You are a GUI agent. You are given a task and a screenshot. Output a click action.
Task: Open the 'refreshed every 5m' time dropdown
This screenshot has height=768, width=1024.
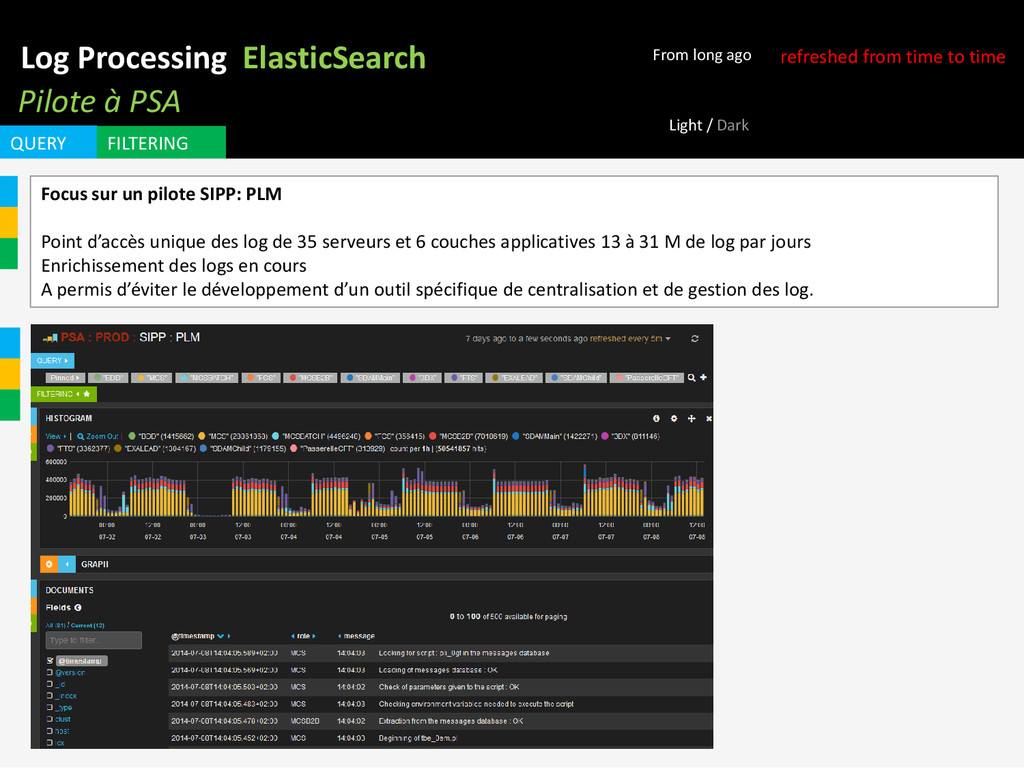(x=630, y=338)
